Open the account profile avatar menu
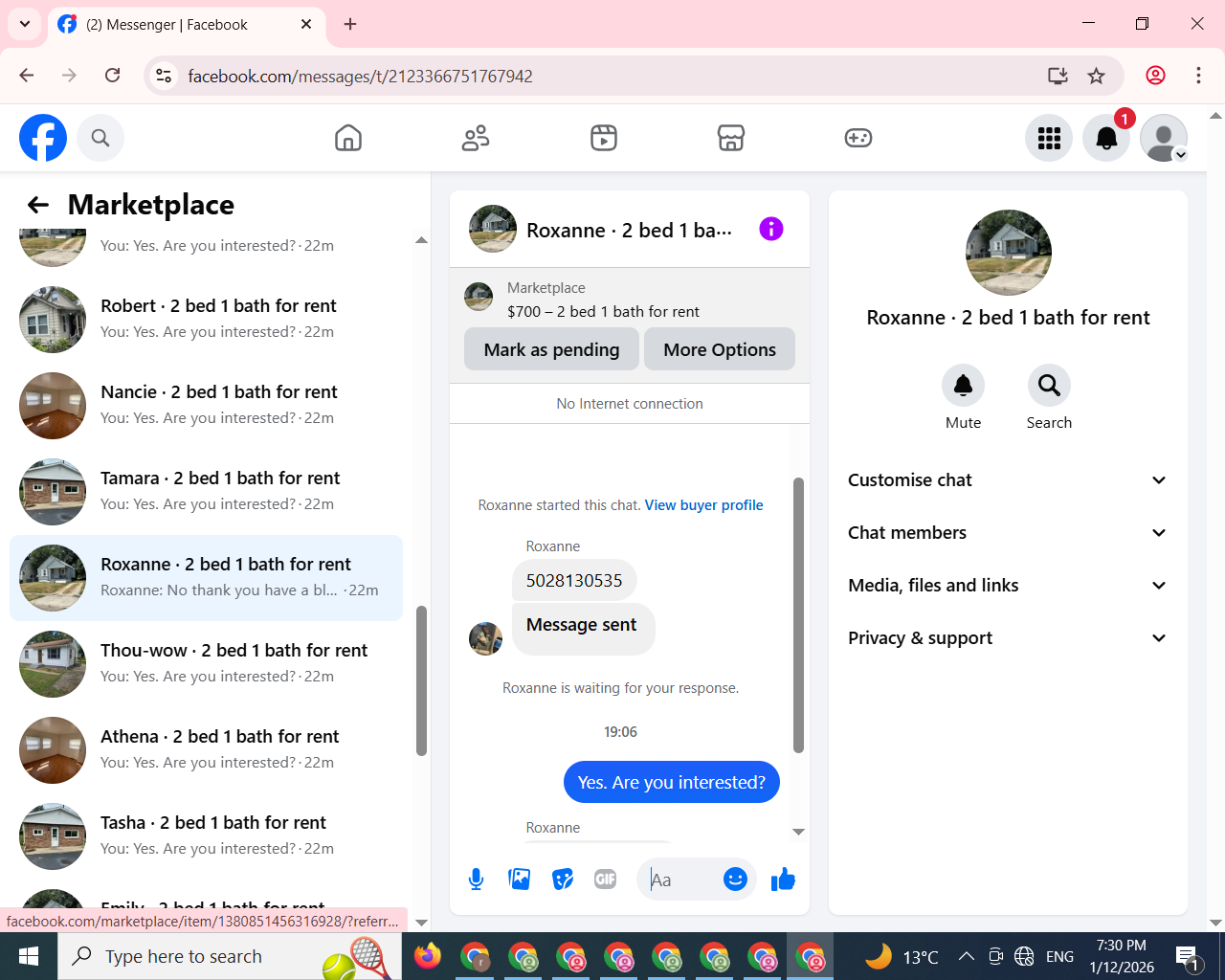Viewport: 1225px width, 980px height. tap(1164, 138)
